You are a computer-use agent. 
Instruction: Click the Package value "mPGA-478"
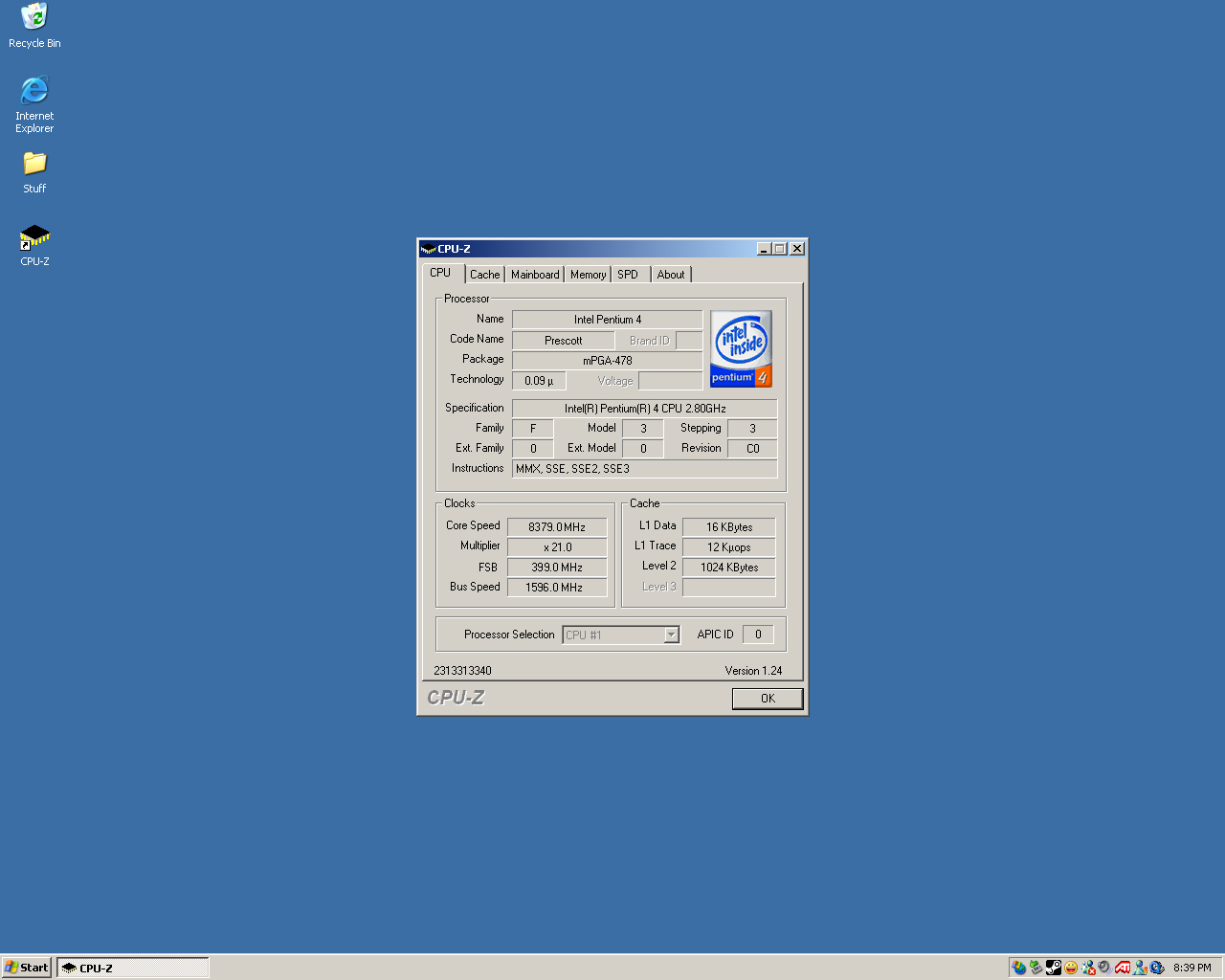click(608, 361)
